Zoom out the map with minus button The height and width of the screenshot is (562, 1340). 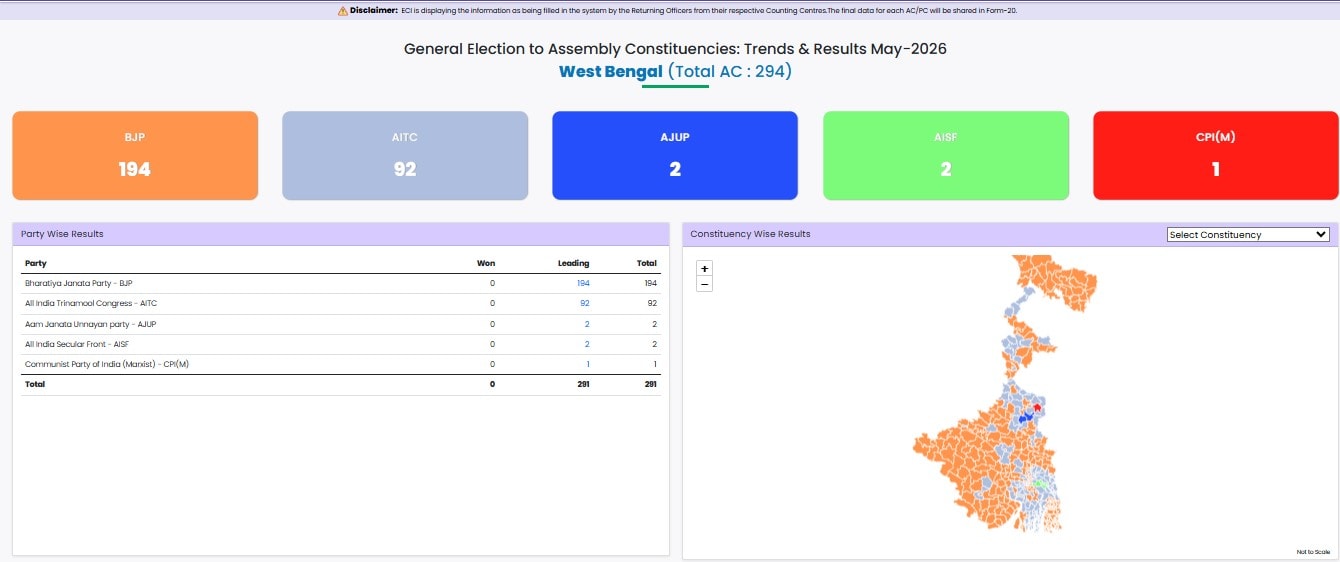[x=705, y=284]
